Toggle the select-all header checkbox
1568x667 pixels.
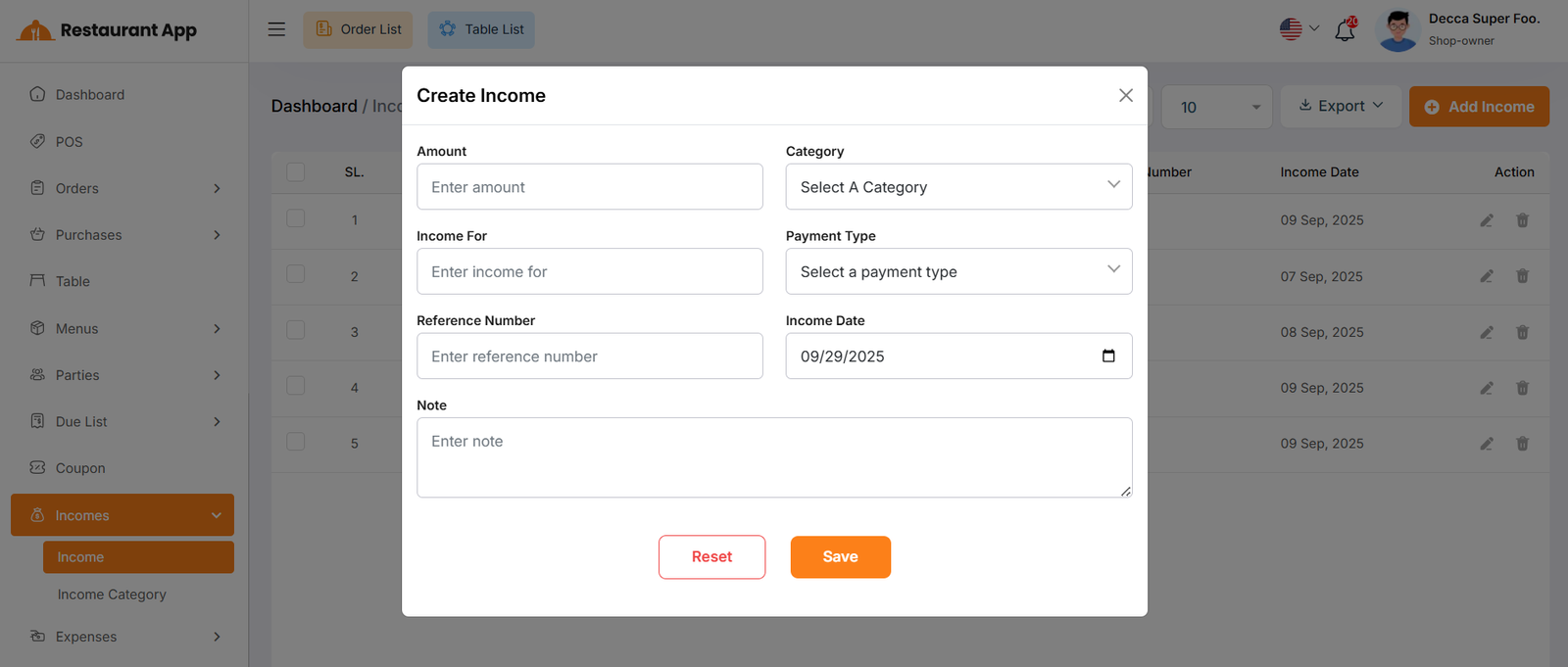point(296,172)
